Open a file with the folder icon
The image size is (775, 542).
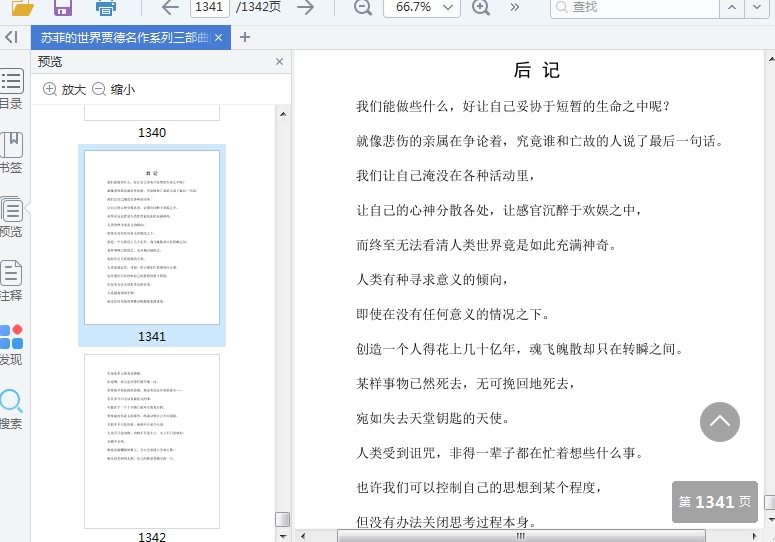pos(23,7)
